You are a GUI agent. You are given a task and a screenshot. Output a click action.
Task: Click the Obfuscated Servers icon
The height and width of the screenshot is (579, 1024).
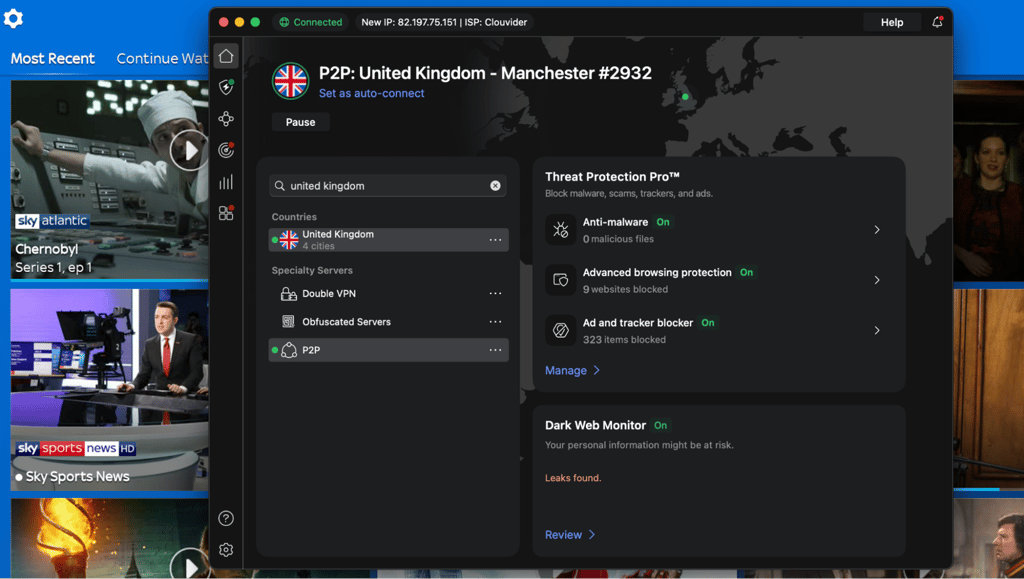[288, 322]
